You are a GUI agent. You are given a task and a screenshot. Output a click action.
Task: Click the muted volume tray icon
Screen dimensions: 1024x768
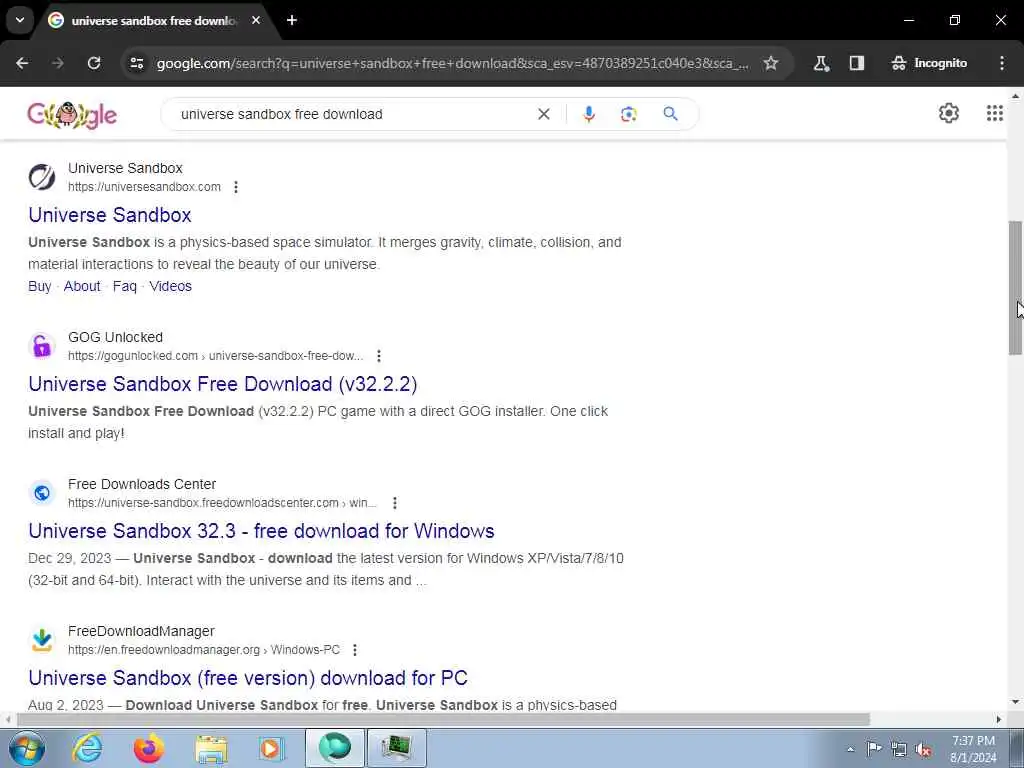click(x=923, y=749)
